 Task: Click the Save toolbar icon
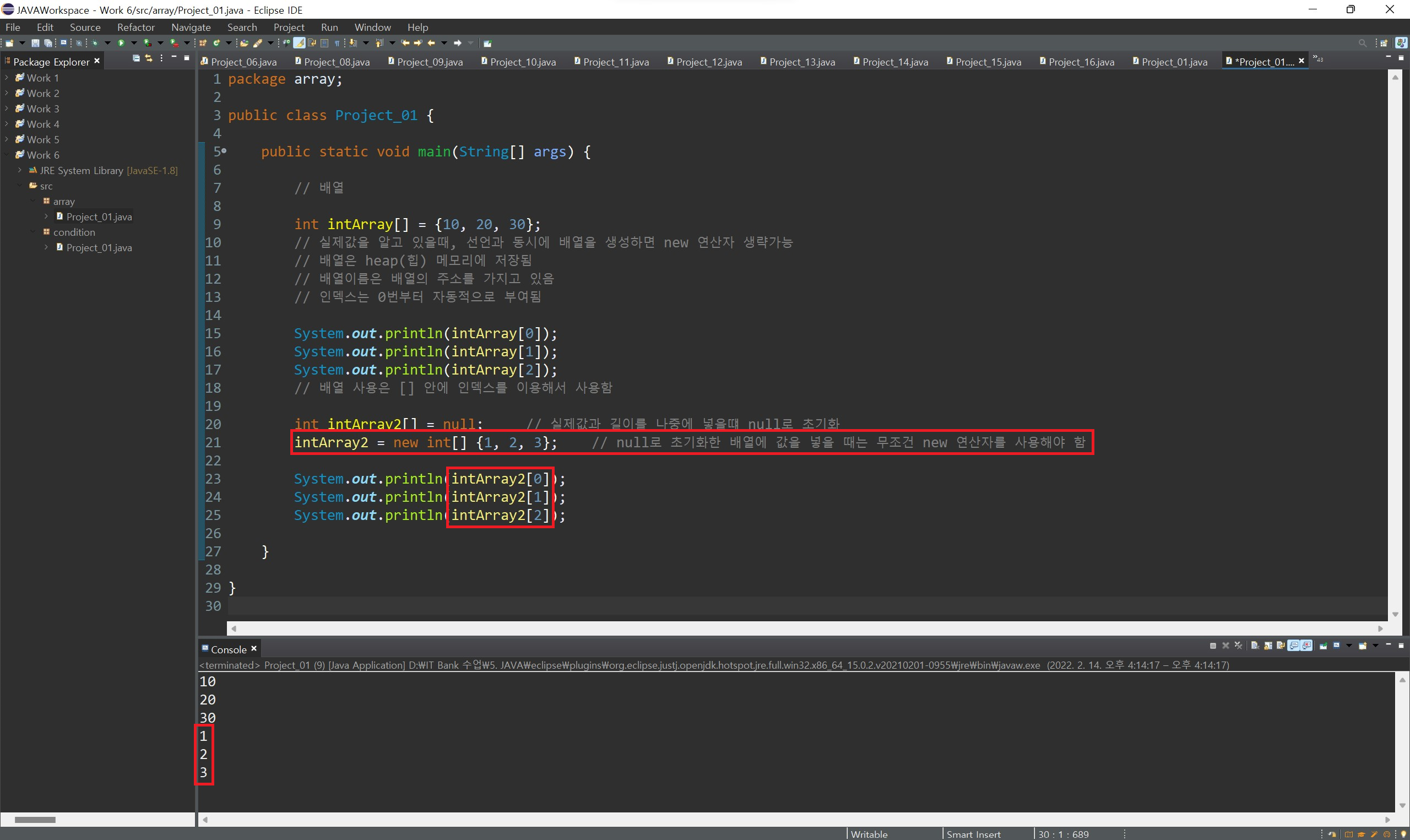coord(35,43)
